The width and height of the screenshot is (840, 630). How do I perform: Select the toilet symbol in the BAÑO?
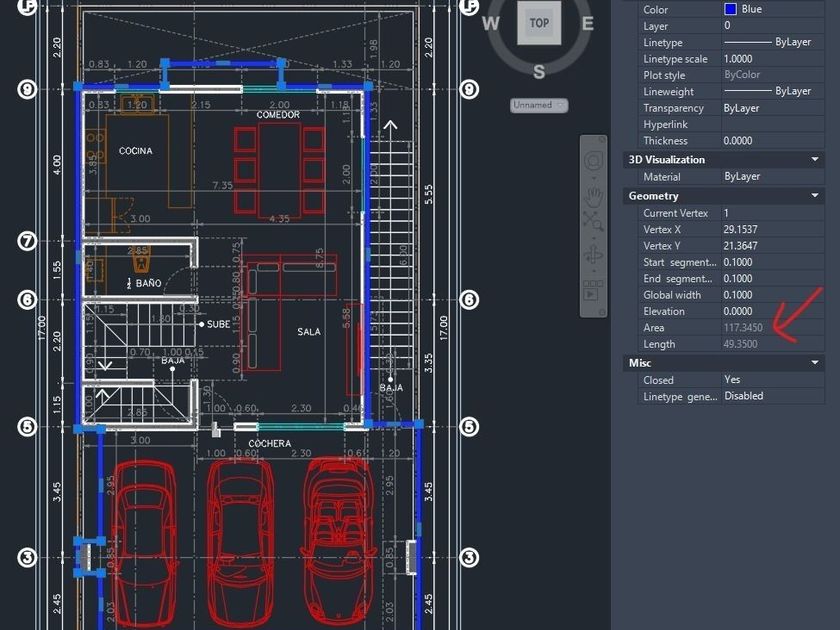(141, 261)
